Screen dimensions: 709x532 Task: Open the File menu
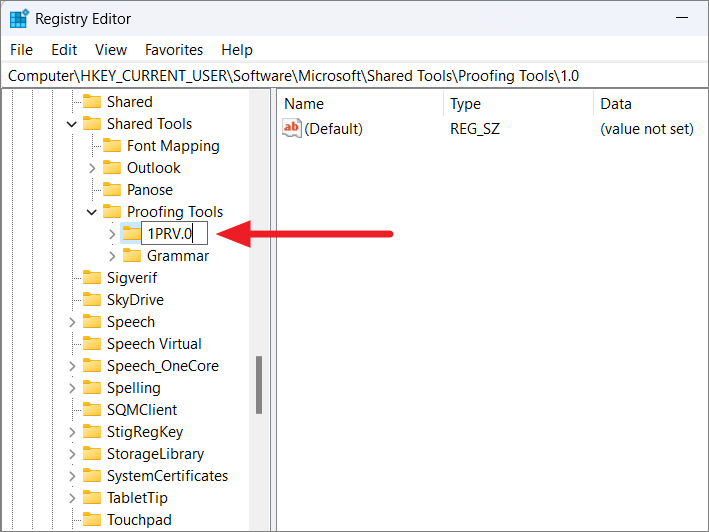pyautogui.click(x=21, y=50)
